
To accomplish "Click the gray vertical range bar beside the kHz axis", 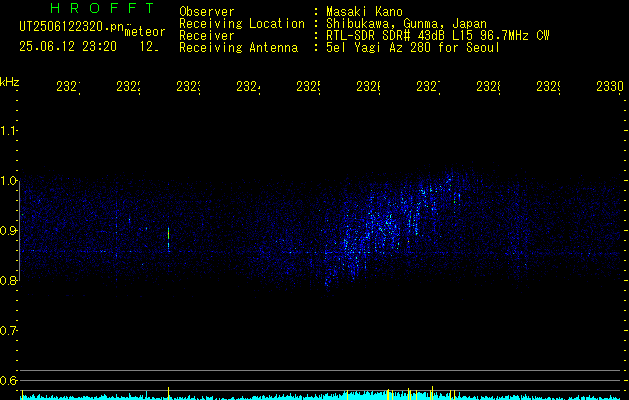I will click(x=19, y=231).
